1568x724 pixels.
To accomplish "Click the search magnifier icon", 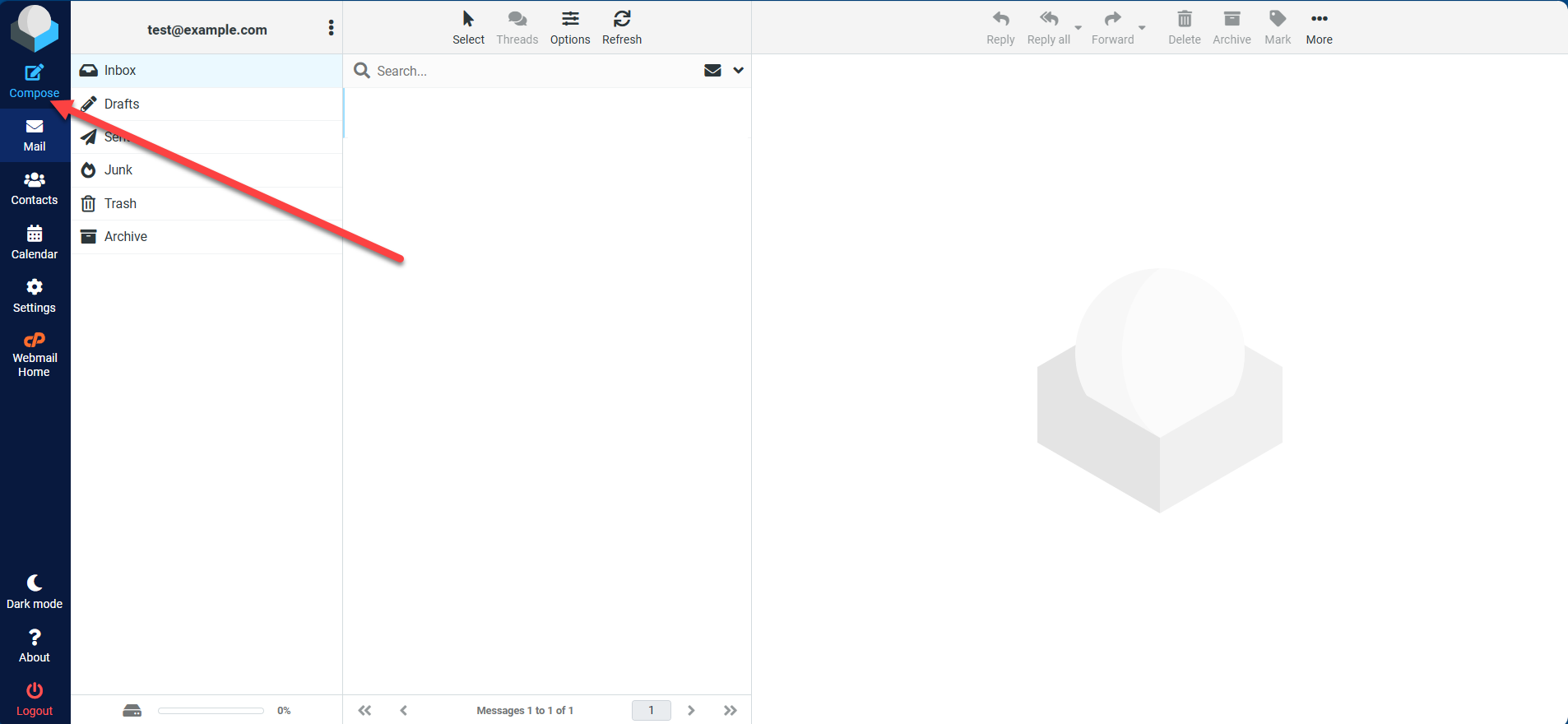I will point(361,71).
